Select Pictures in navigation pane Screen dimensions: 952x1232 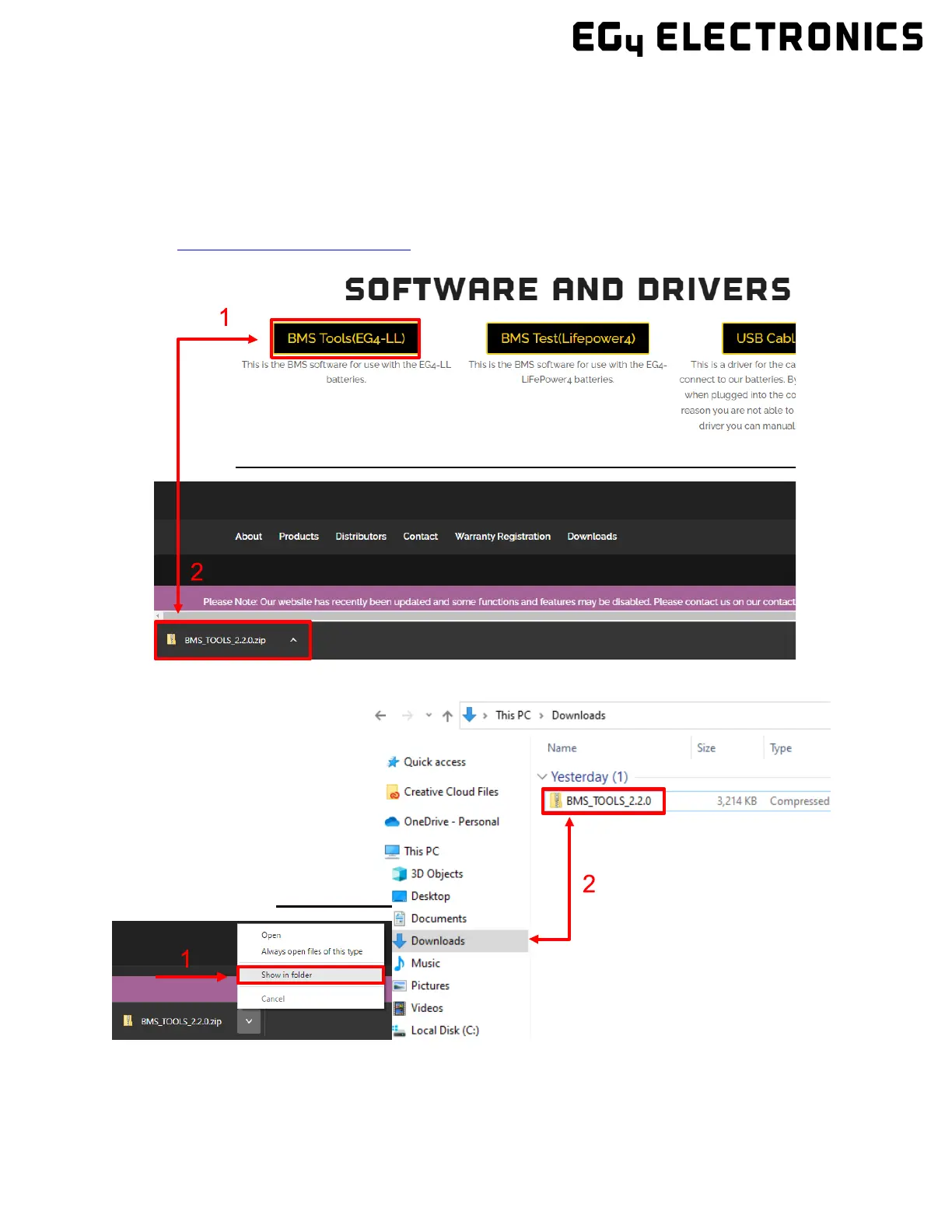[430, 986]
